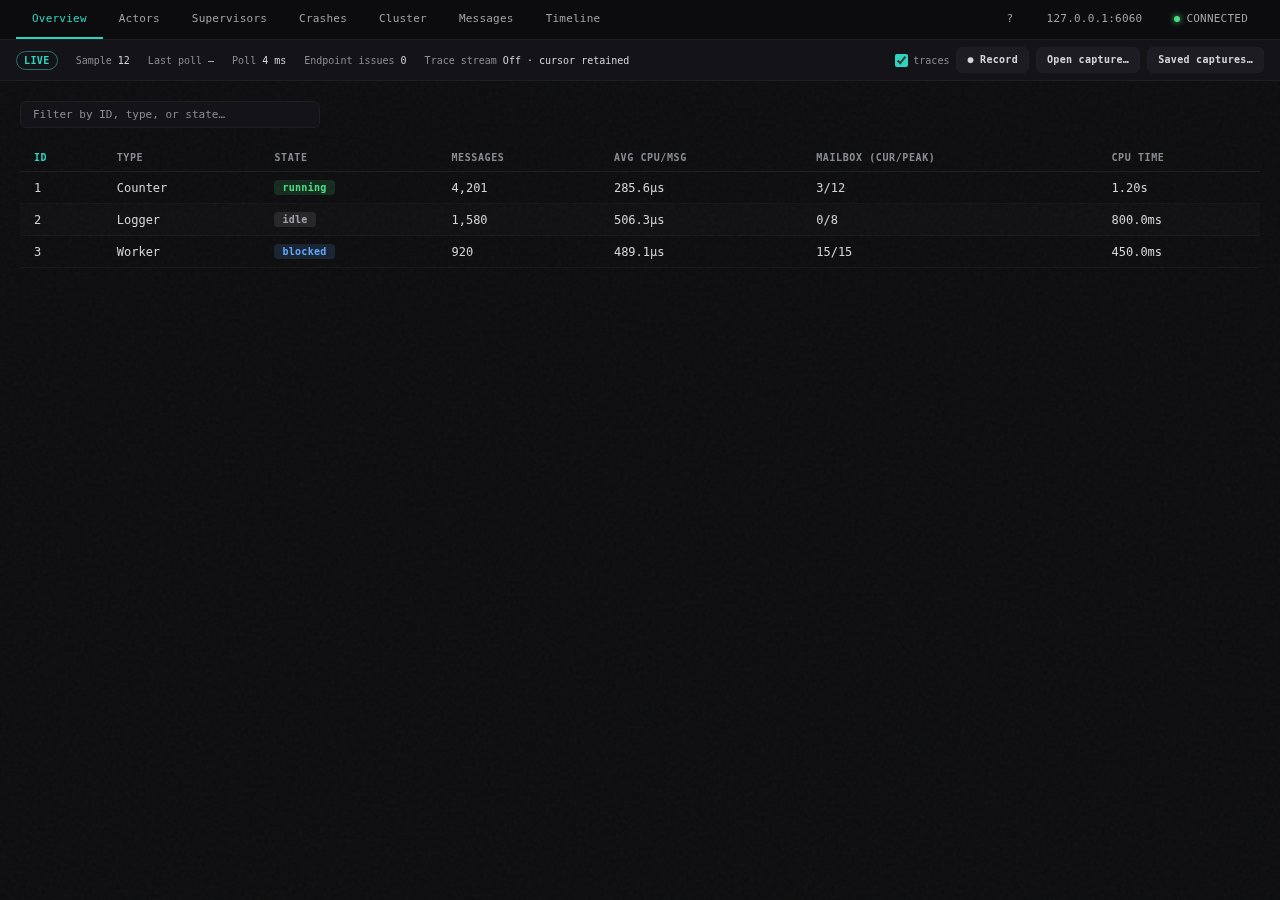1280x900 pixels.
Task: Select the Worker actor row
Action: tap(640, 252)
